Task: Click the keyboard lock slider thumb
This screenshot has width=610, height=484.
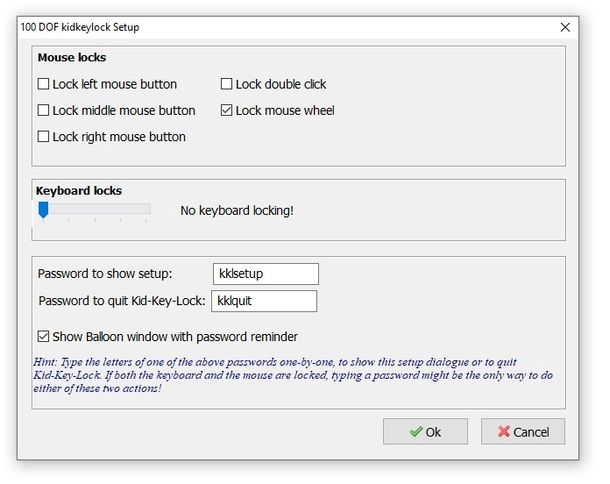Action: click(x=43, y=210)
